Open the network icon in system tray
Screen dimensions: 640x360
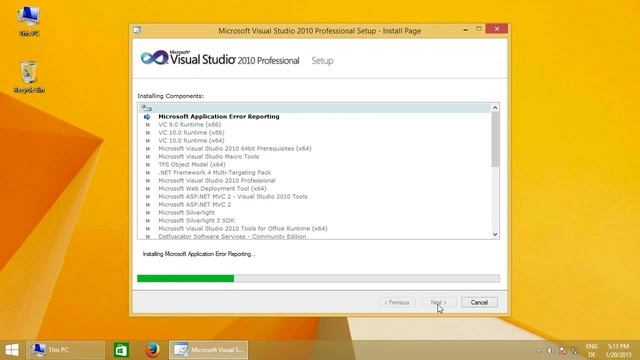coord(575,350)
